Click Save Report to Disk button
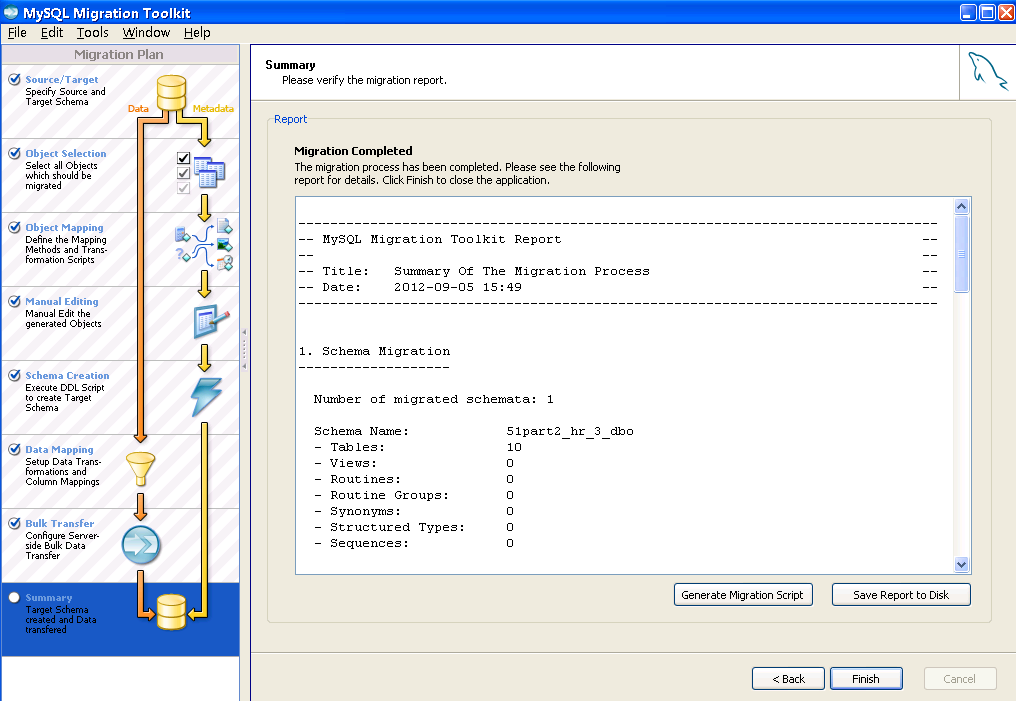The width and height of the screenshot is (1016, 701). pyautogui.click(x=901, y=595)
